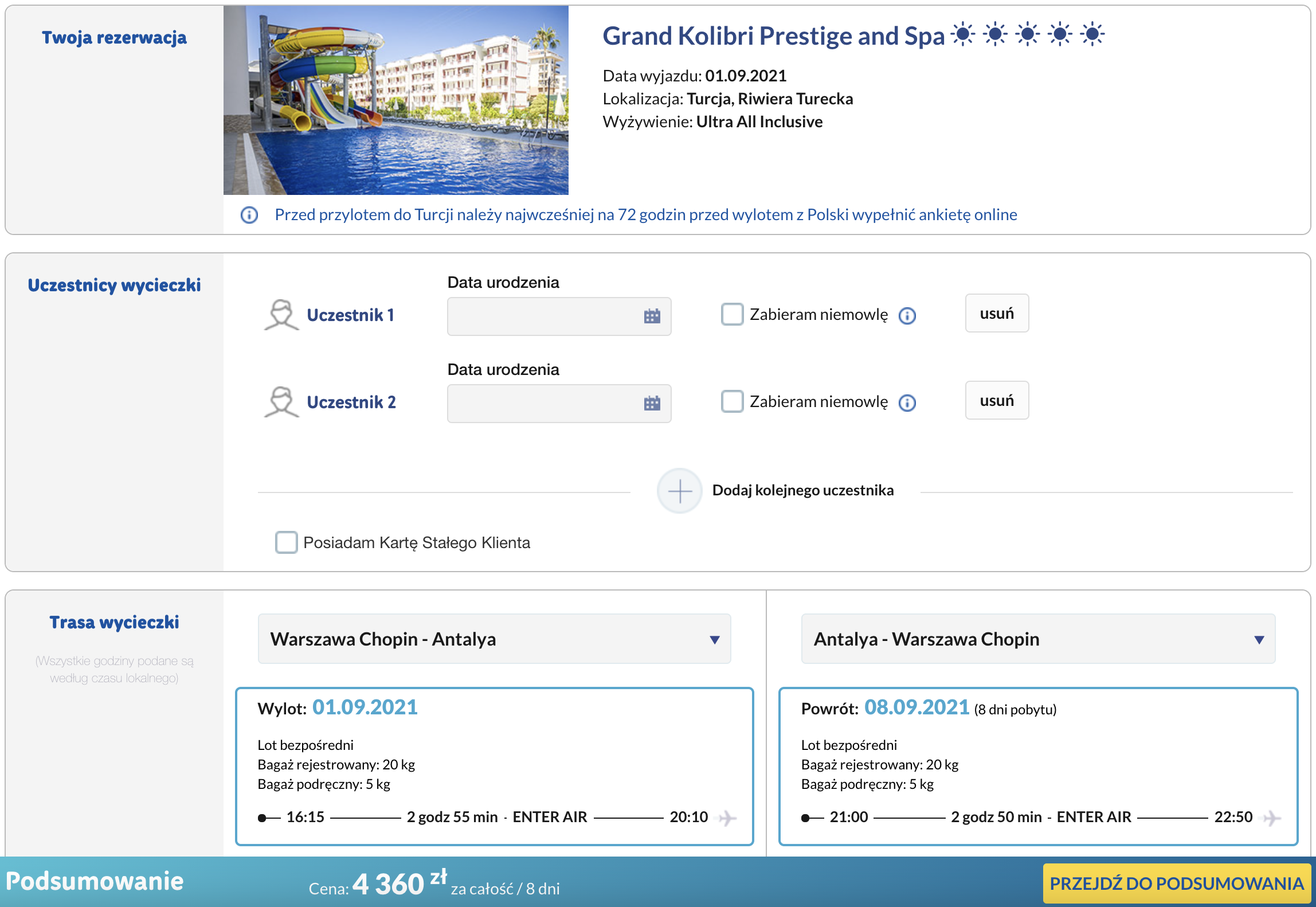Open the Turkey online survey notice link
Image resolution: width=1316 pixels, height=907 pixels.
tap(646, 215)
